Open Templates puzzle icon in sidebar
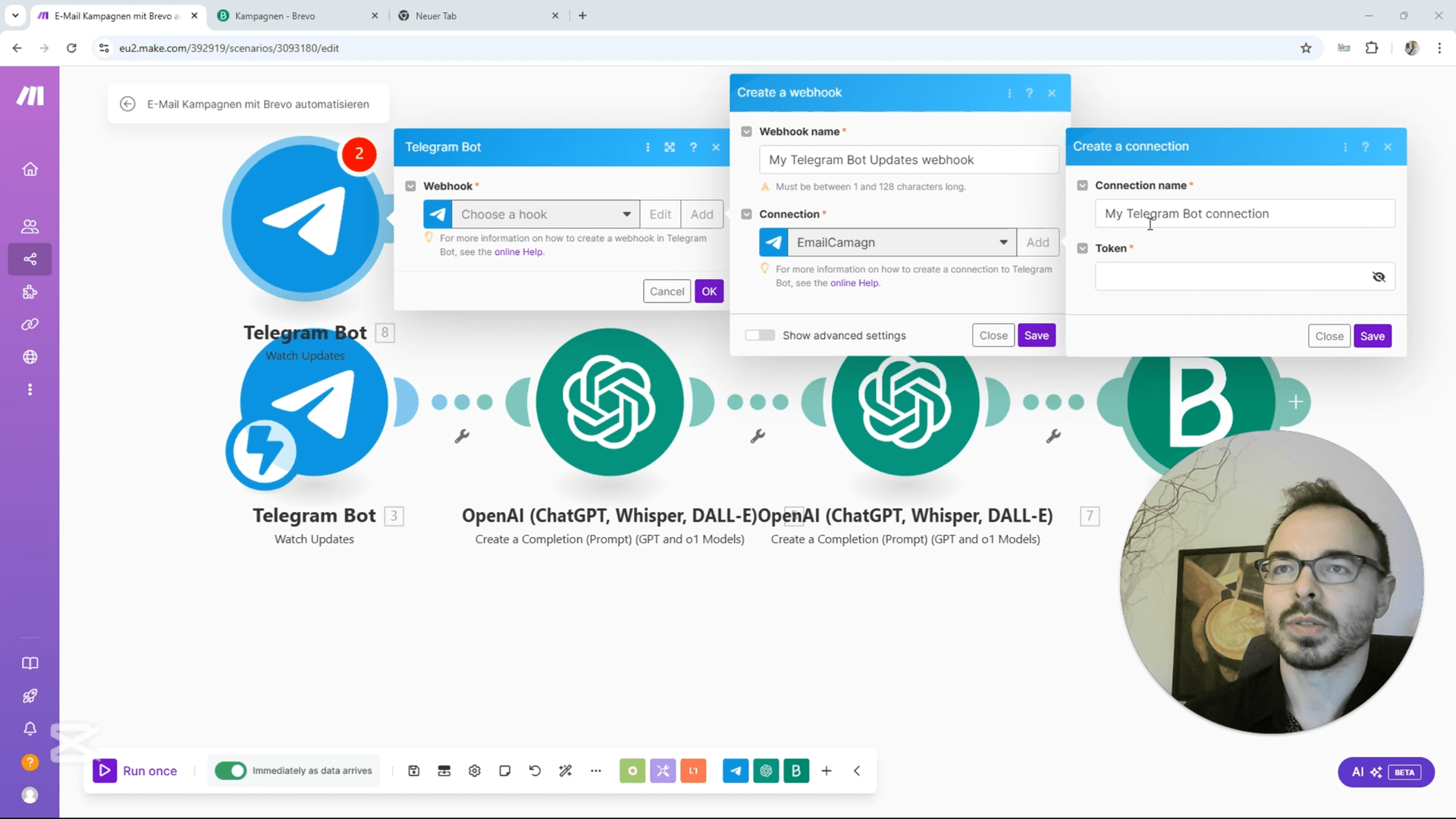The height and width of the screenshot is (819, 1456). pos(30,292)
